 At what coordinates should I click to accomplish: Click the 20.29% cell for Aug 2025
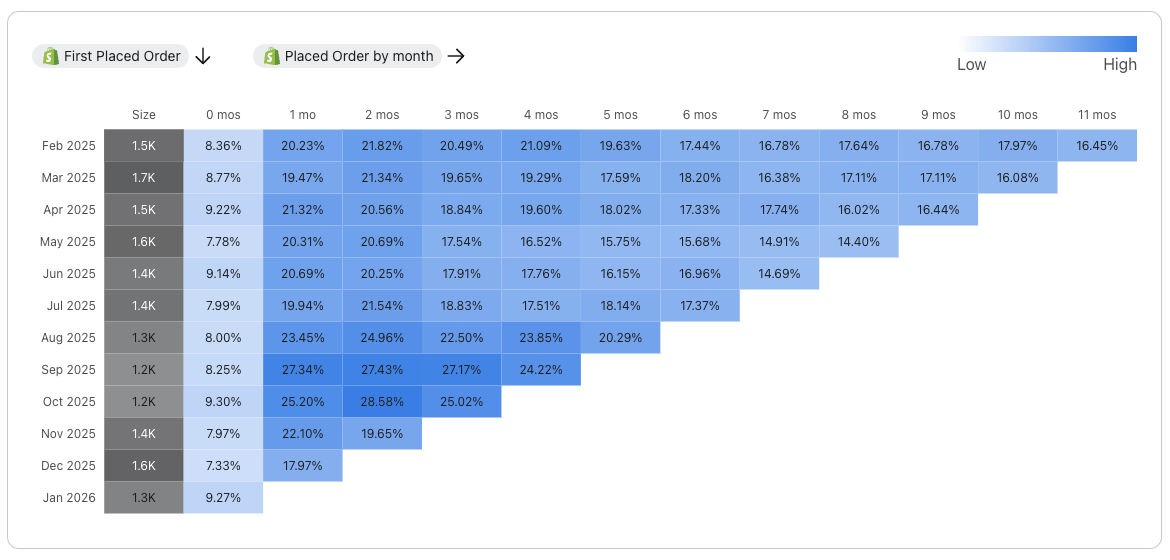point(620,338)
